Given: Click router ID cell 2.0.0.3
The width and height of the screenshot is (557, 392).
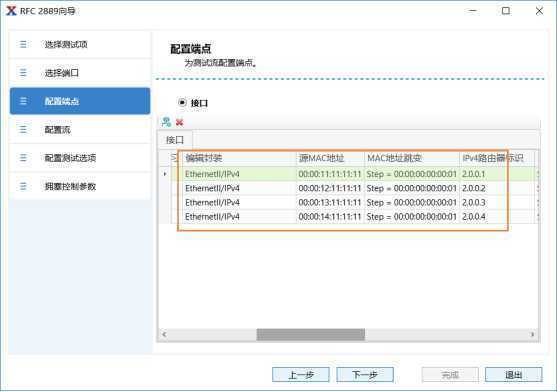Looking at the screenshot, I should 497,202.
